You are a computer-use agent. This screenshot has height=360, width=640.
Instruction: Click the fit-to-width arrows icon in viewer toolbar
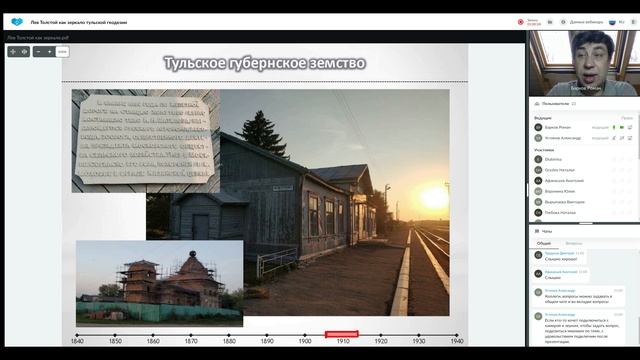click(13, 52)
